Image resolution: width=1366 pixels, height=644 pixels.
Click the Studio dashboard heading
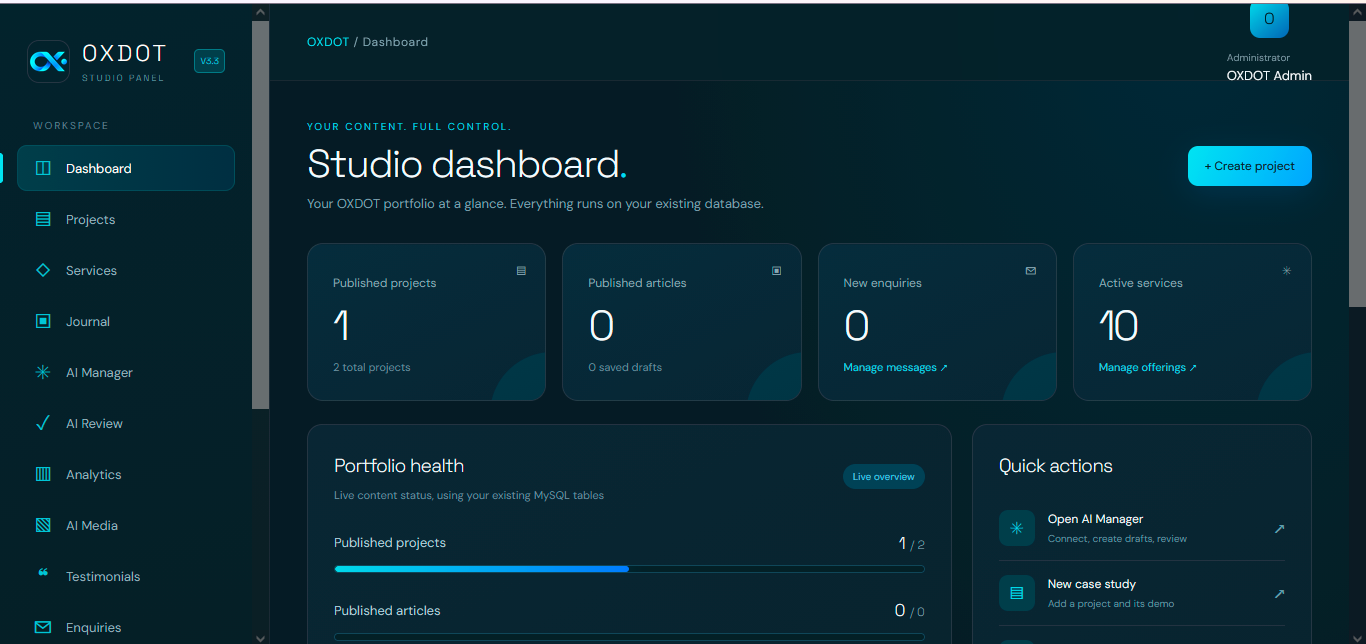pos(467,164)
